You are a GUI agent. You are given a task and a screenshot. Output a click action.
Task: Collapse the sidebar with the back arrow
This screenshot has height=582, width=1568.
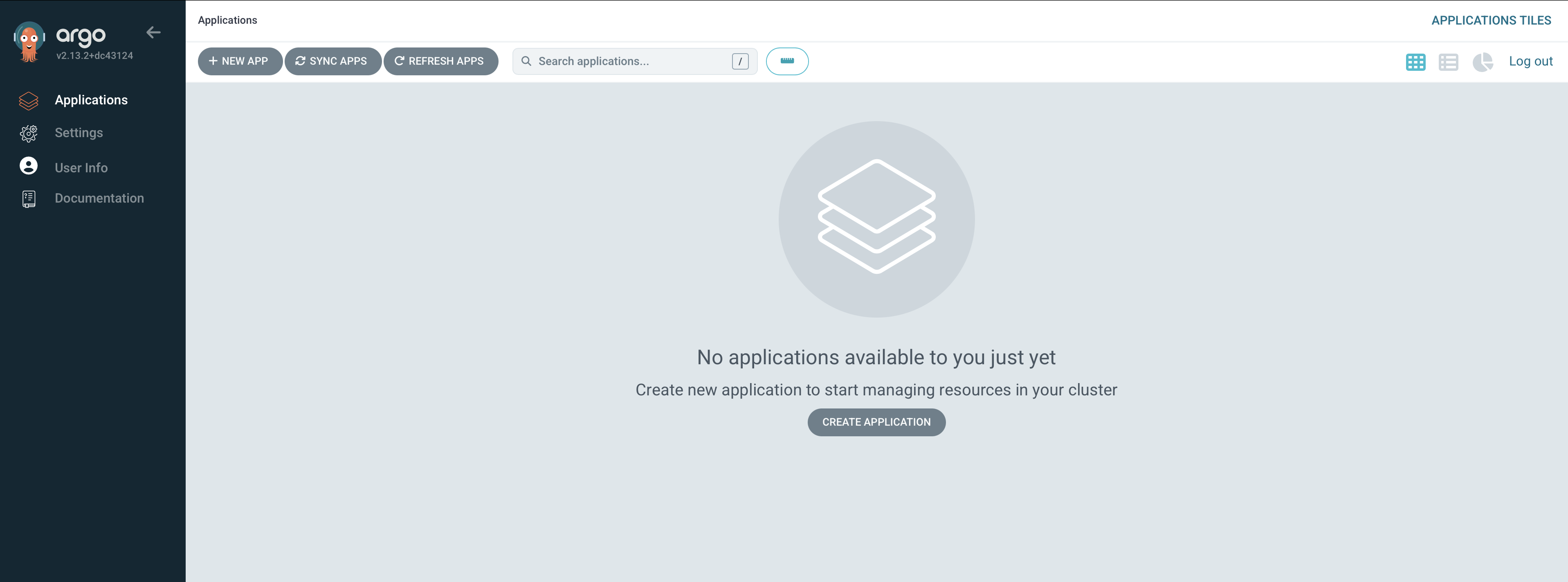pos(153,33)
